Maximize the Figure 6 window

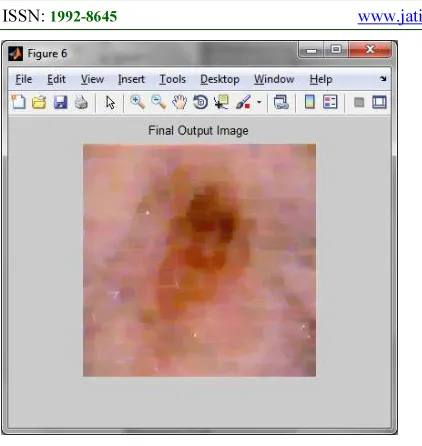click(x=336, y=50)
